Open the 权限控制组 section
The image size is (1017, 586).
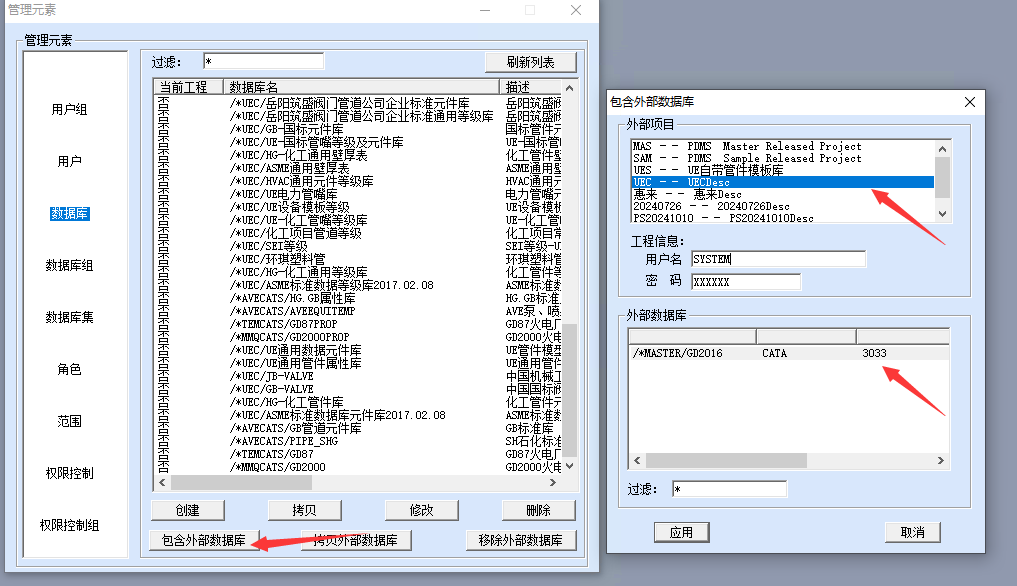(x=69, y=525)
